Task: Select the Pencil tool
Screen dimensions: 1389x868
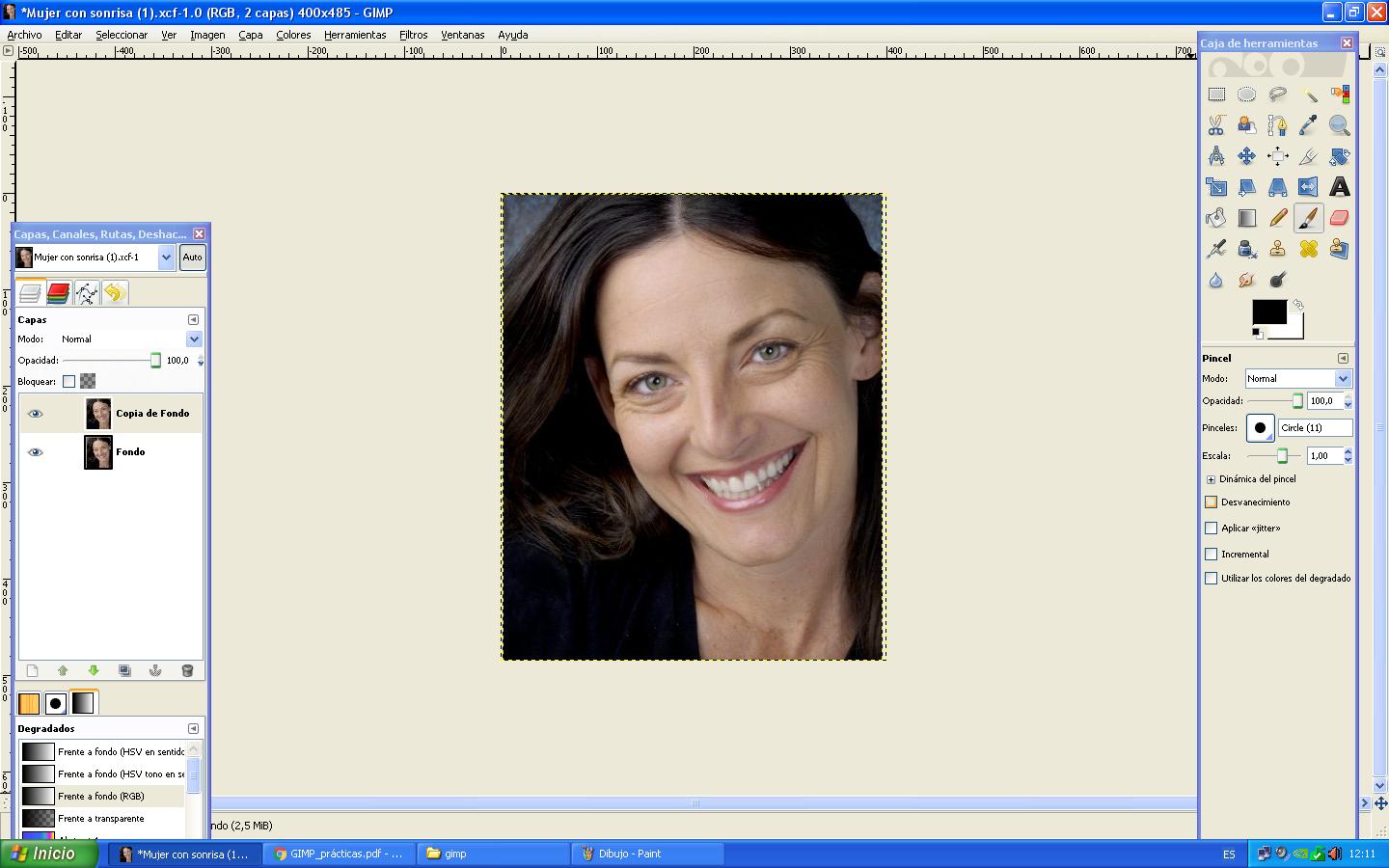Action: [x=1278, y=218]
